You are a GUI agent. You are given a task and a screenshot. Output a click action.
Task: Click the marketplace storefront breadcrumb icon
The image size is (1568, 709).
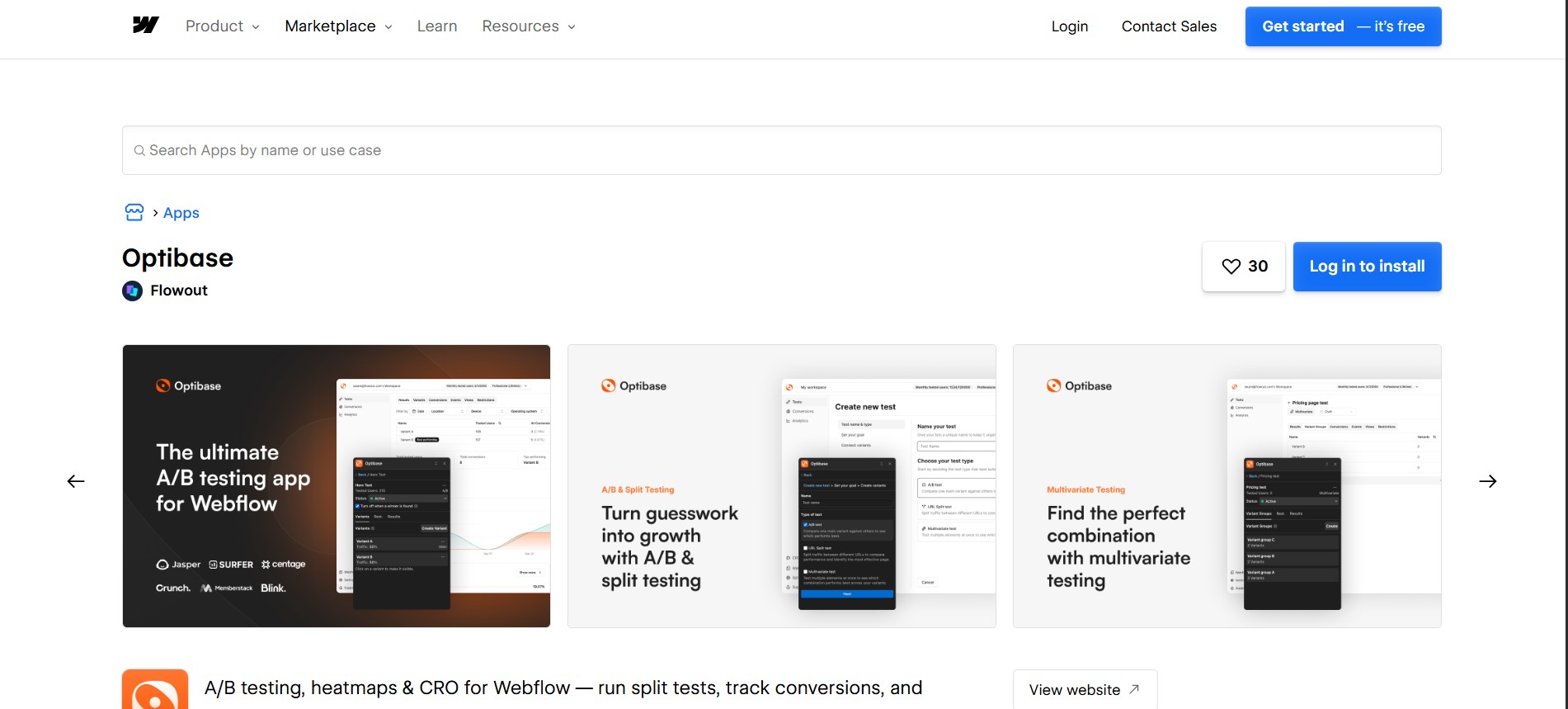(x=134, y=213)
